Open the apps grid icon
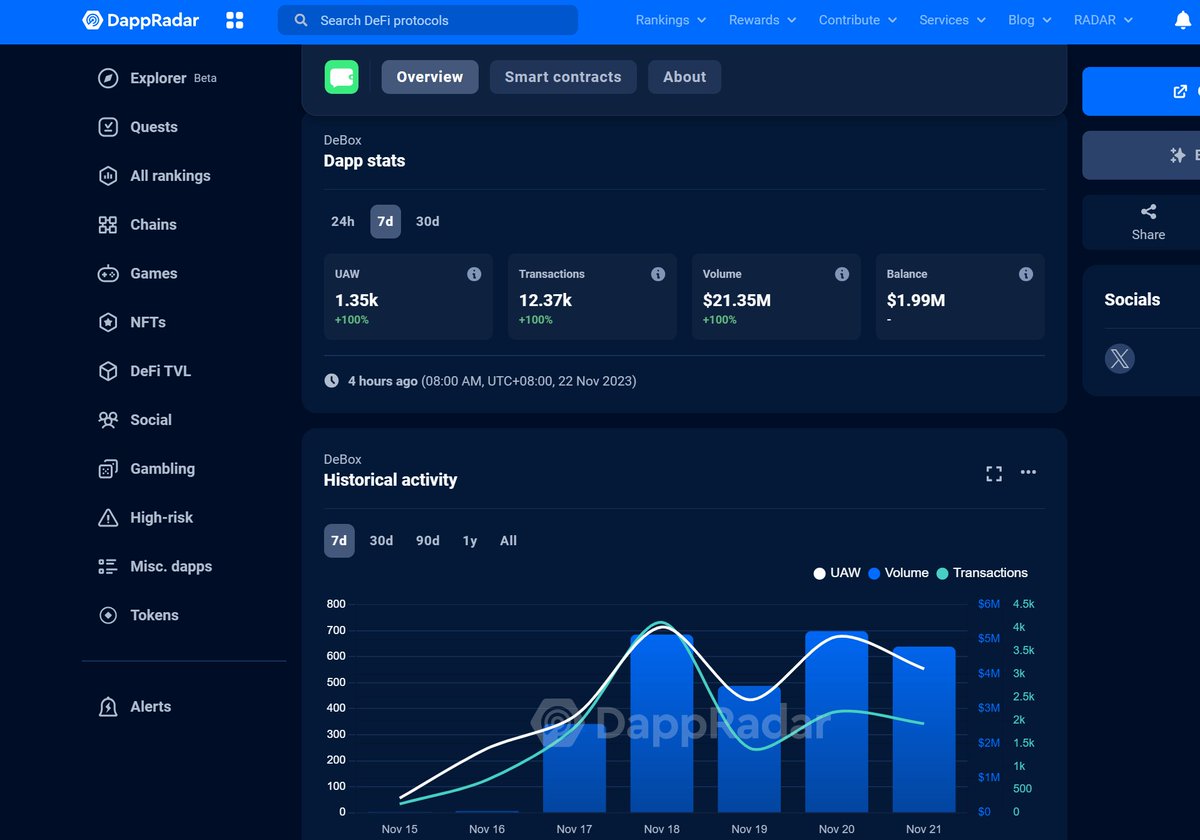Viewport: 1200px width, 840px height. pyautogui.click(x=235, y=20)
